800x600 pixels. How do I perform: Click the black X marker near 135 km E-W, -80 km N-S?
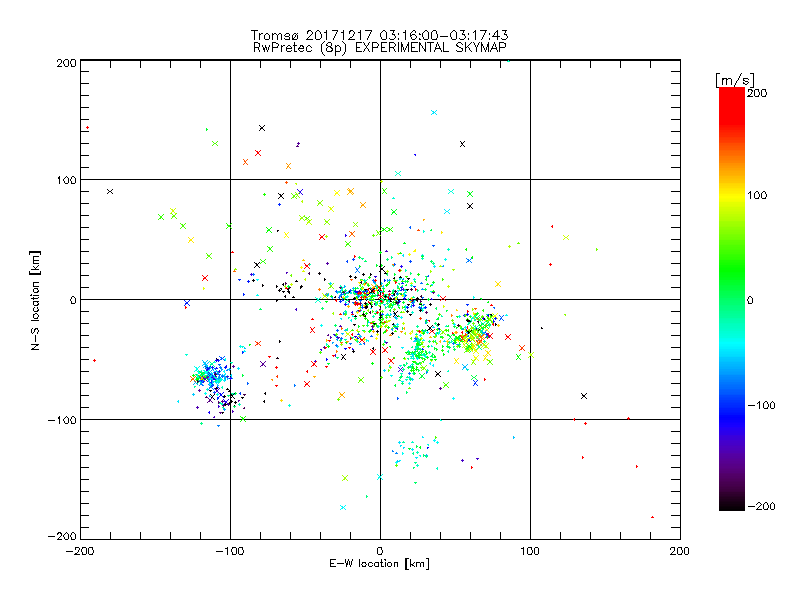point(584,396)
